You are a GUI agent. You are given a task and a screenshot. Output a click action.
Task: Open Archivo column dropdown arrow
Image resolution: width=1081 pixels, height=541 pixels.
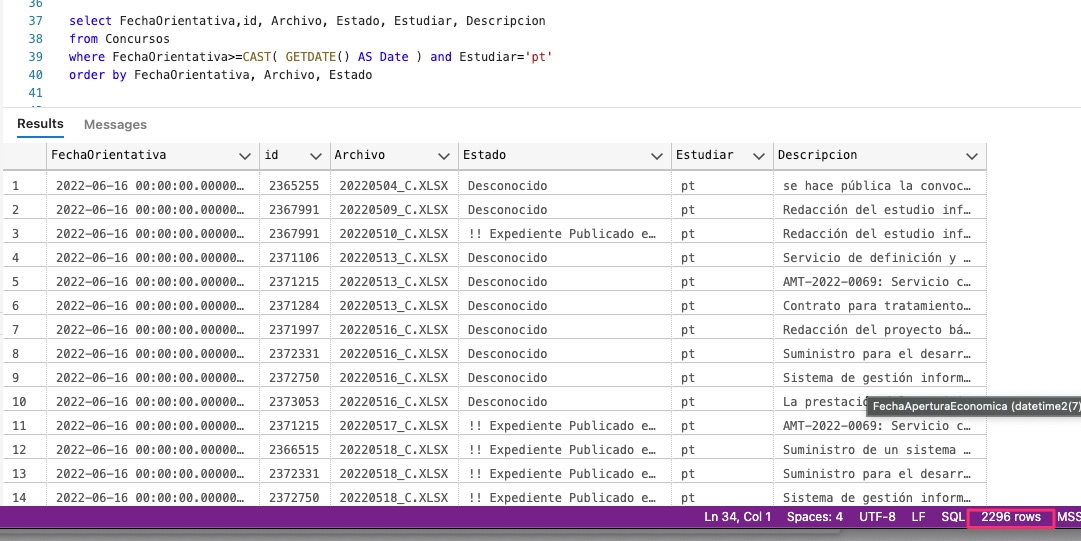tap(444, 156)
